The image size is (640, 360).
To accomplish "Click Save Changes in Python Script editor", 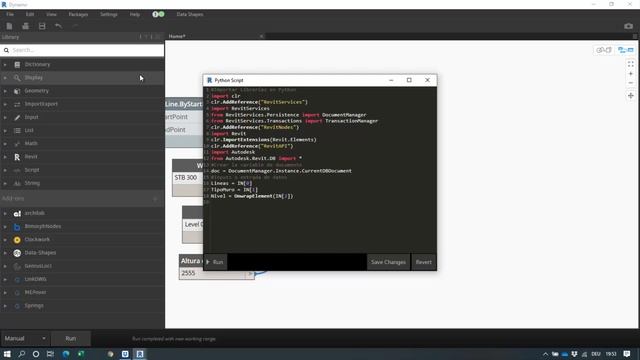I will [388, 262].
